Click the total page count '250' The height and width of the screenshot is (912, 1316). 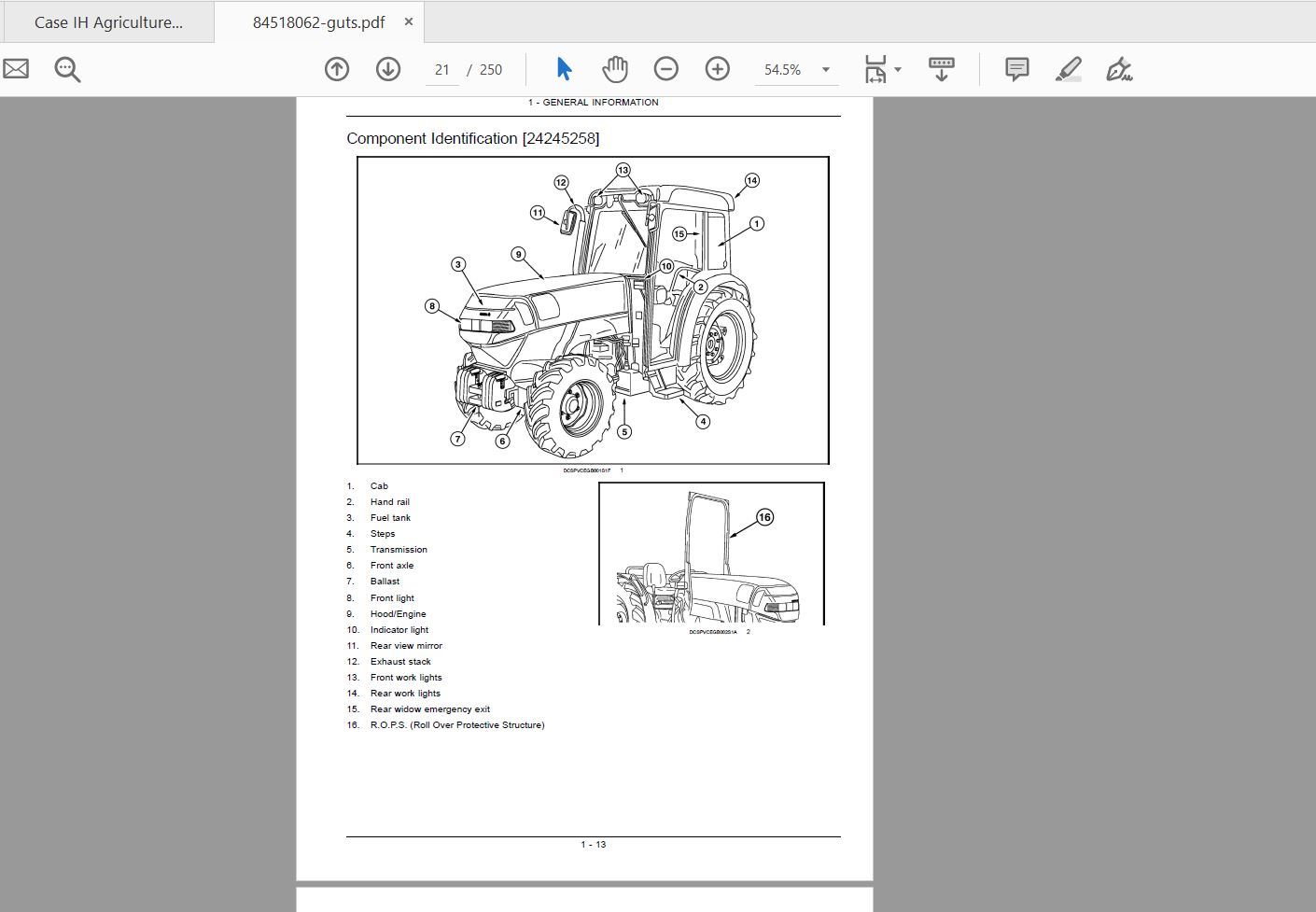491,70
